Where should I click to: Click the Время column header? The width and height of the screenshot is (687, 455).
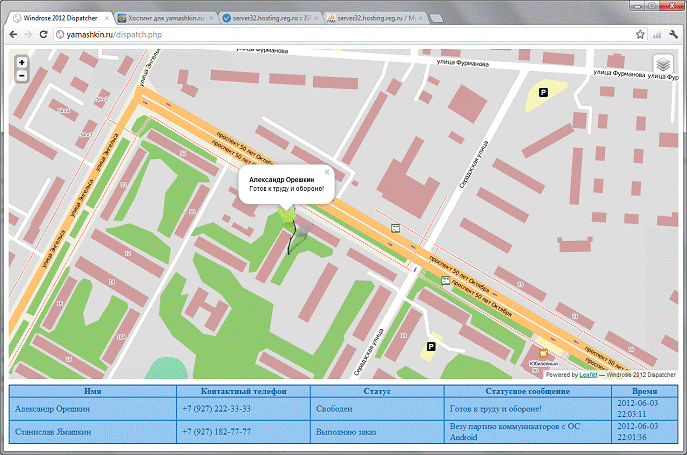click(644, 390)
